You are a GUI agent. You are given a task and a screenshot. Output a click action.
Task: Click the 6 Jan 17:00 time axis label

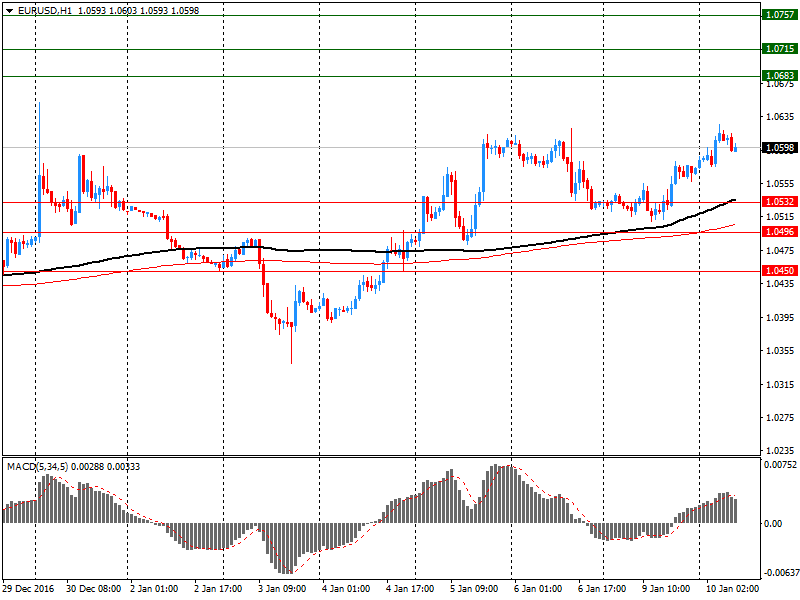coord(602,588)
